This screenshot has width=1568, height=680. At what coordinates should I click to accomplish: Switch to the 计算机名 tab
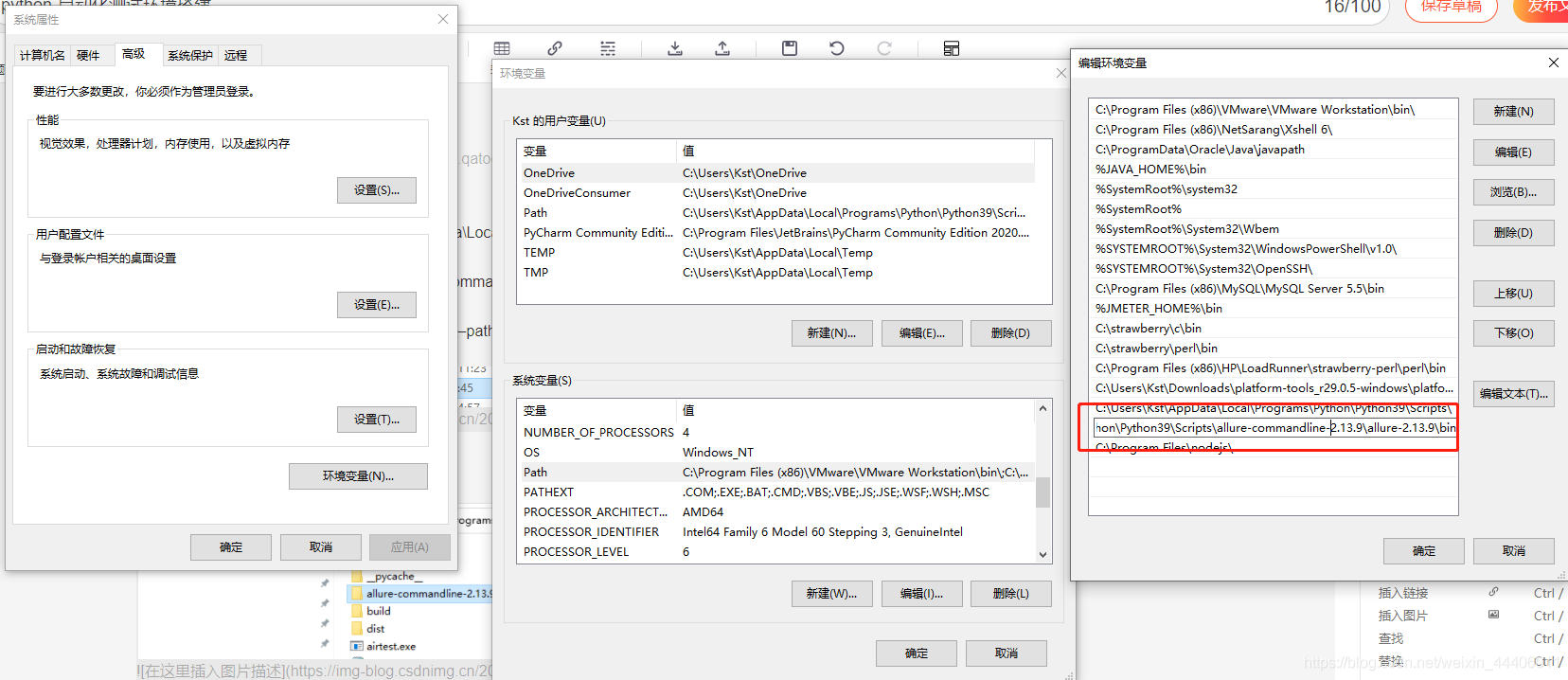point(43,55)
